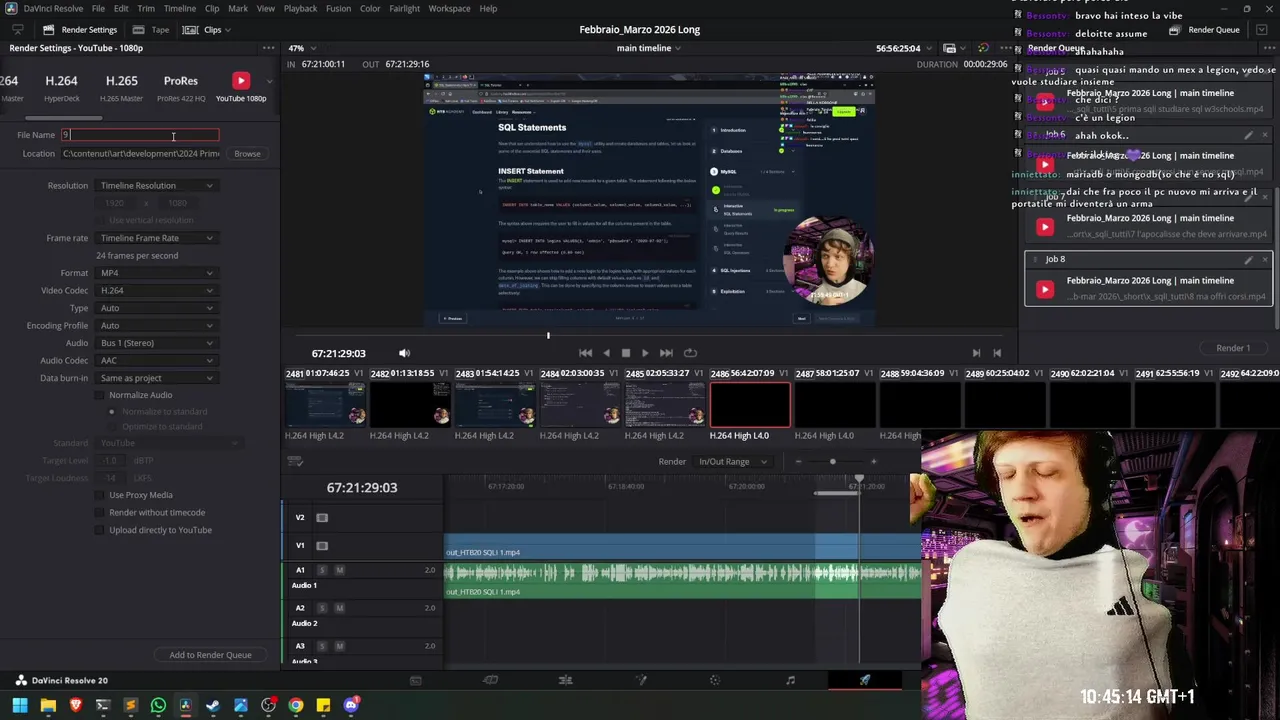Open WhatsApp from the taskbar

pyautogui.click(x=158, y=705)
